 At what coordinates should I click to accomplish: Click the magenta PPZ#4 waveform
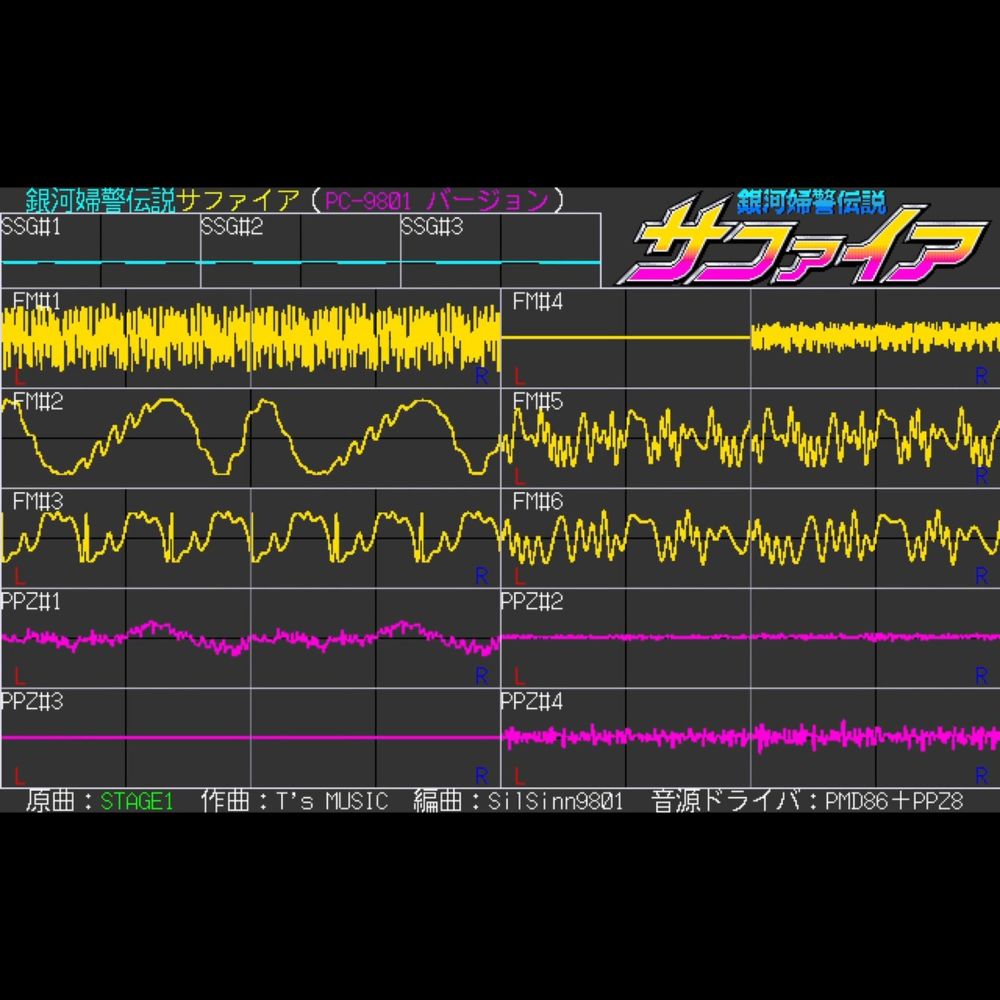(x=751, y=737)
